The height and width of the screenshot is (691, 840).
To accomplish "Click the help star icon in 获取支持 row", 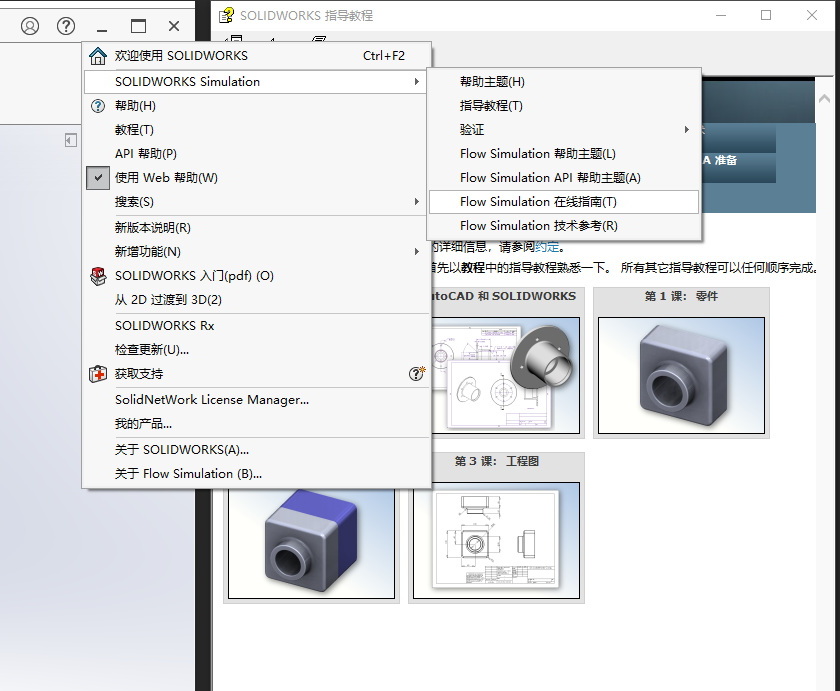I will (x=417, y=373).
